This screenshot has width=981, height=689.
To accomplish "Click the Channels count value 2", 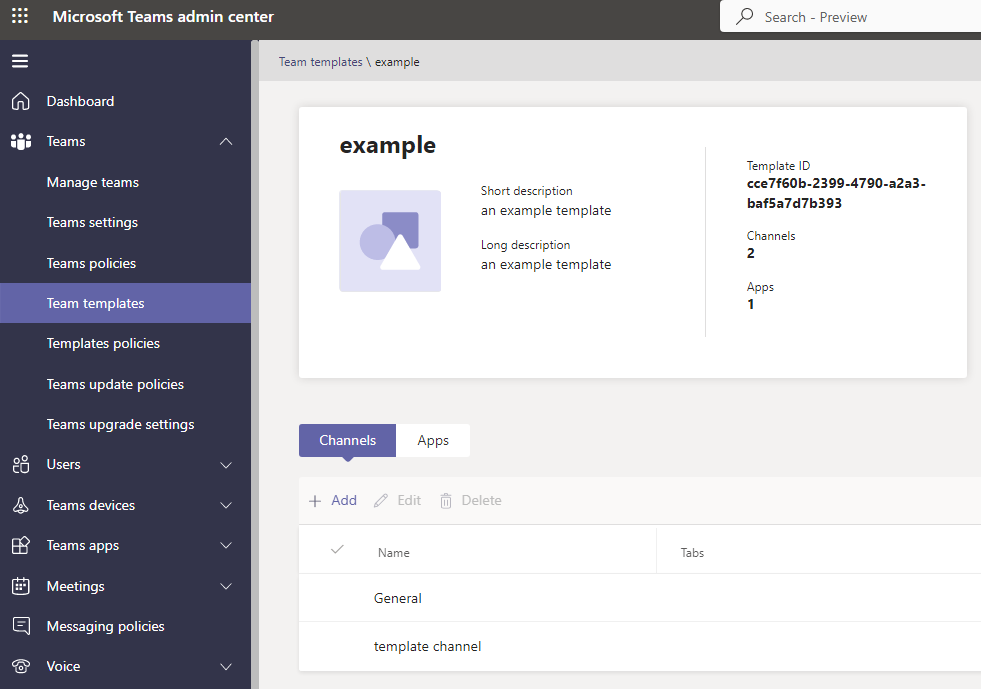I will pyautogui.click(x=751, y=253).
